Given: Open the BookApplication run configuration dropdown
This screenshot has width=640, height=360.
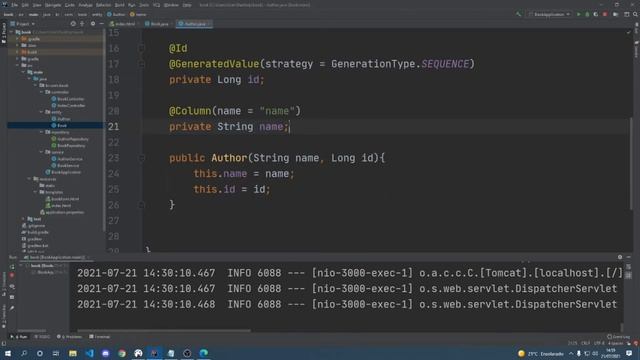Looking at the screenshot, I should tap(549, 14).
